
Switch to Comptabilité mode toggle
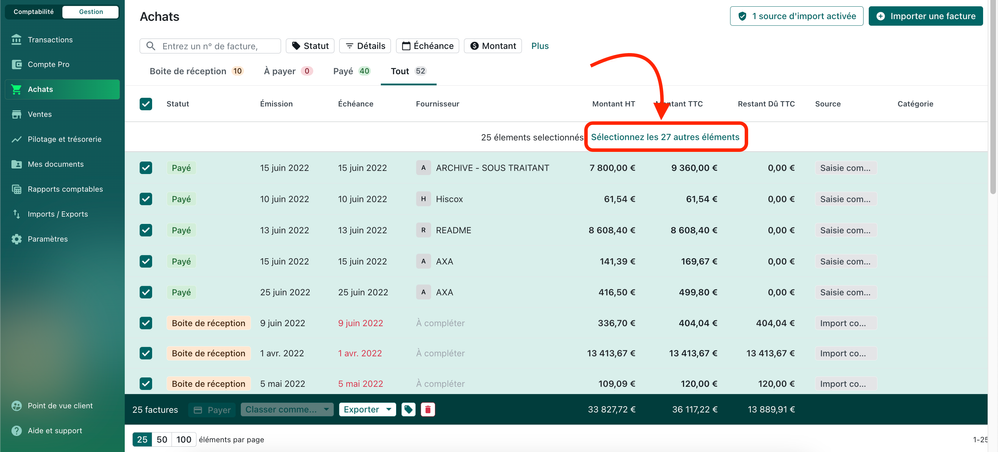tap(34, 12)
